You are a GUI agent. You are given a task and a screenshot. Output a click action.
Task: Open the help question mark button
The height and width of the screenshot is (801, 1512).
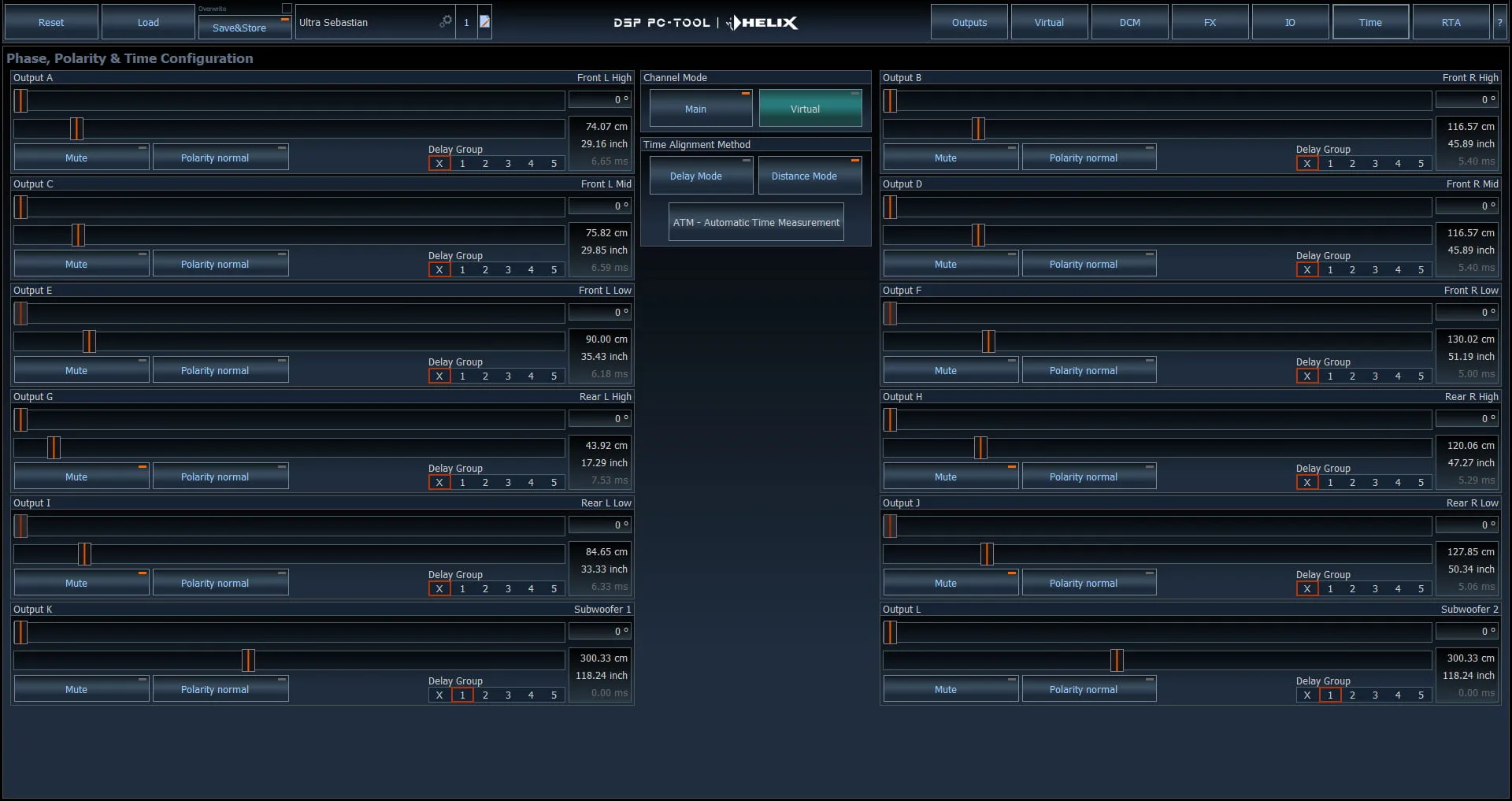coord(1499,23)
